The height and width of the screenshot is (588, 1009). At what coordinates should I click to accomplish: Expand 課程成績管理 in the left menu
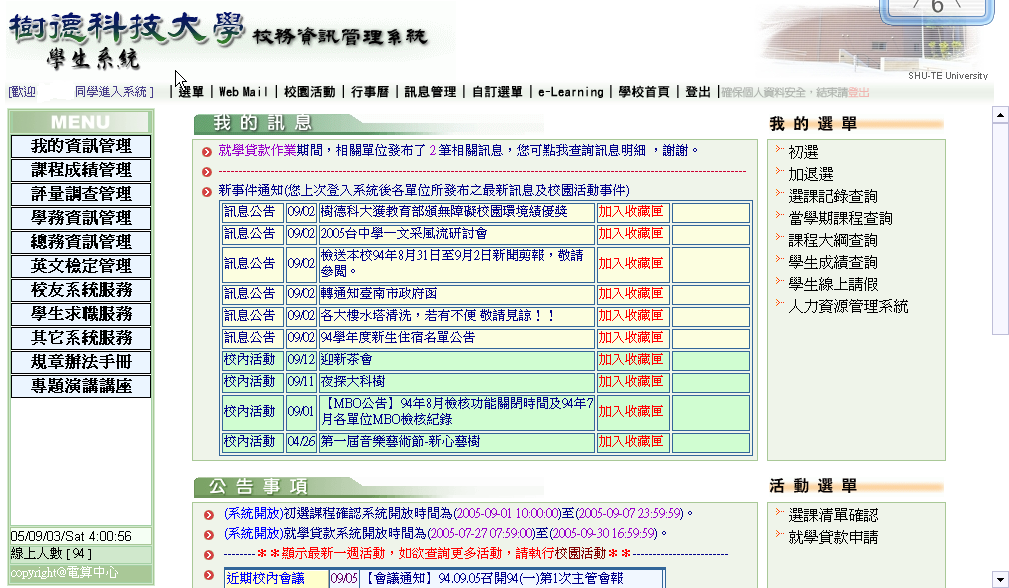[81, 170]
